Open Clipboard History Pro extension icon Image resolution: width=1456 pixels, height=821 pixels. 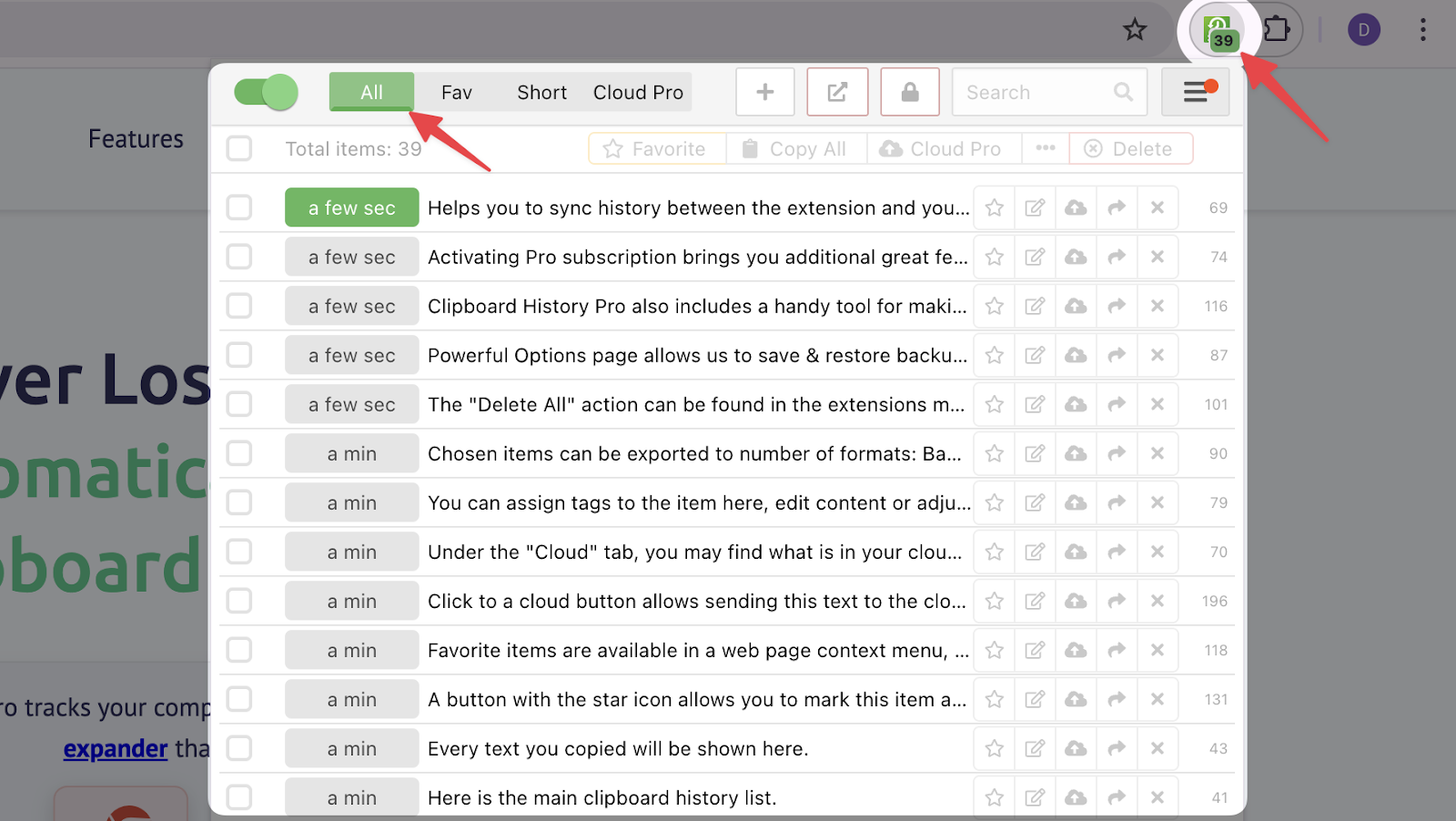pyautogui.click(x=1218, y=31)
